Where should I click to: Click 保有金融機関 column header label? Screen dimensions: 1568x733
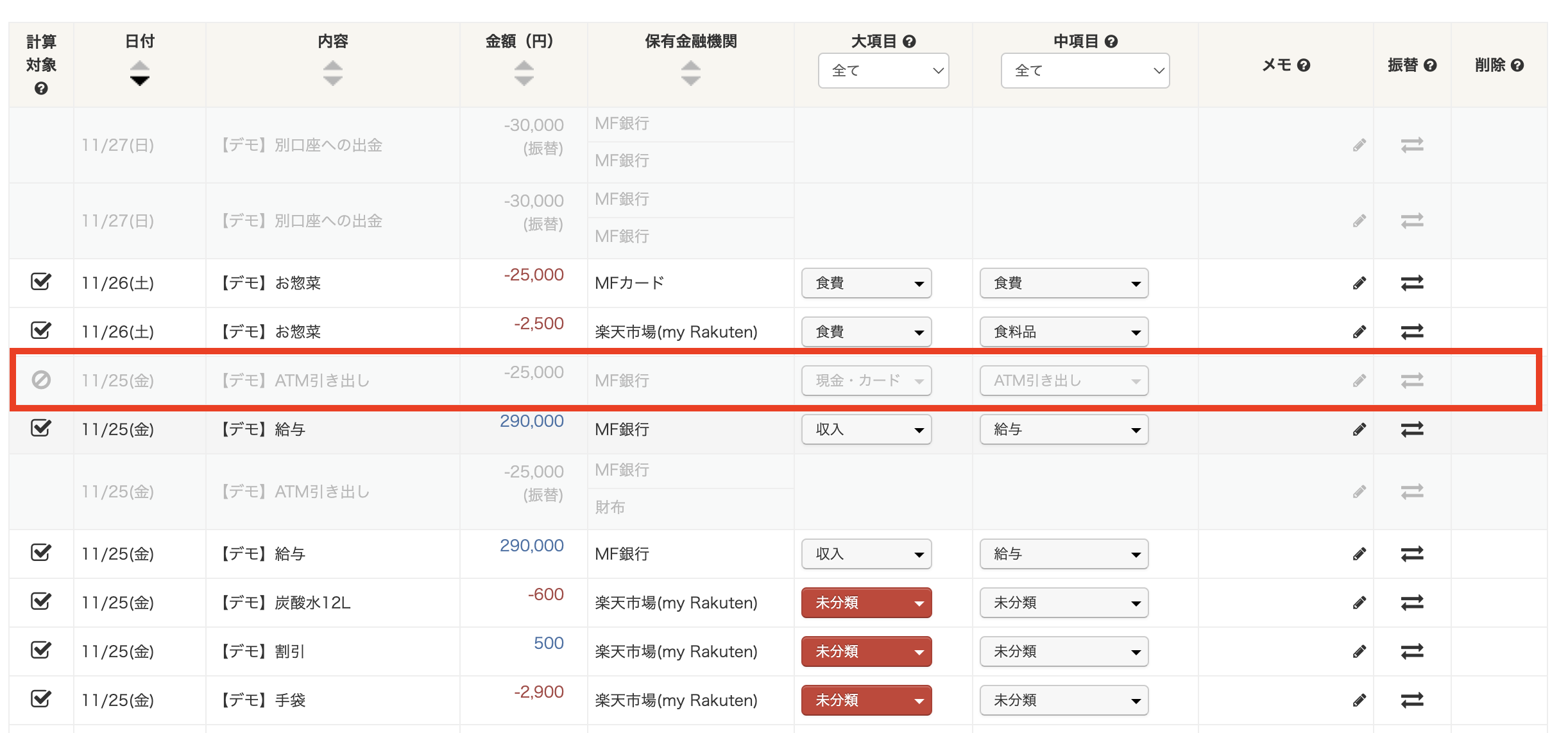pyautogui.click(x=690, y=42)
